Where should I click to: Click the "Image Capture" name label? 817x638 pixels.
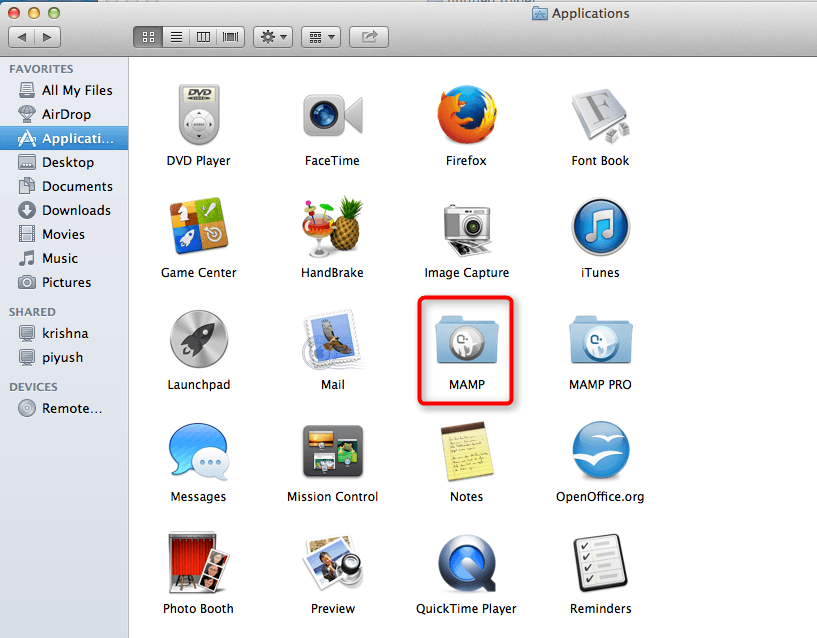click(x=467, y=273)
